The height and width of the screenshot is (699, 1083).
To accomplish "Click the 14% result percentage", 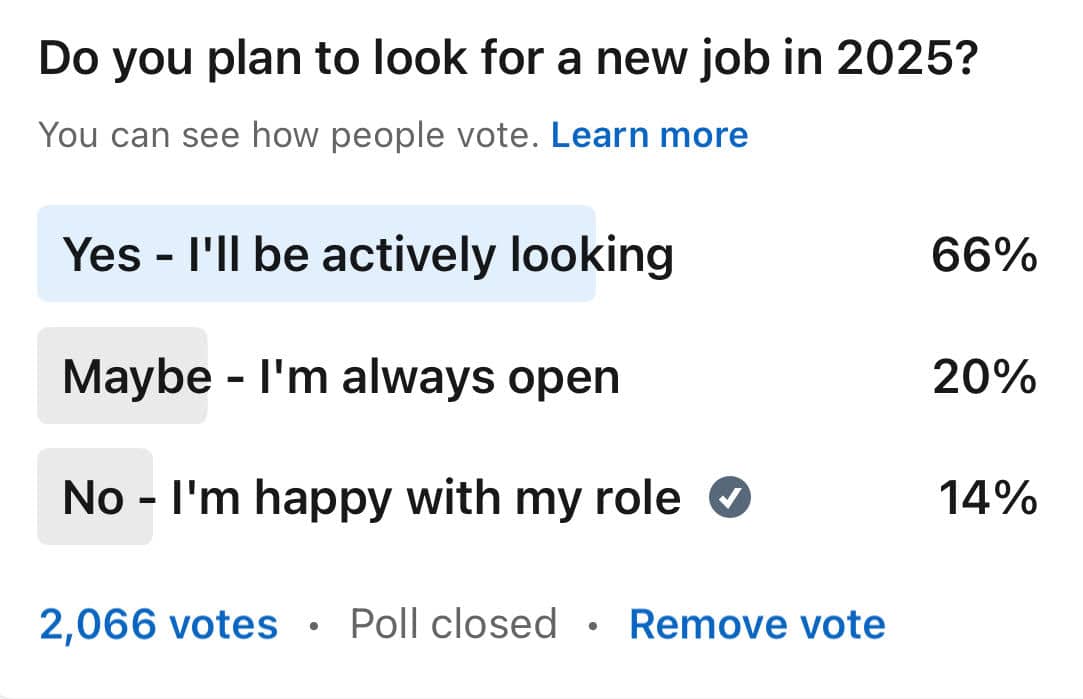I will pyautogui.click(x=987, y=498).
